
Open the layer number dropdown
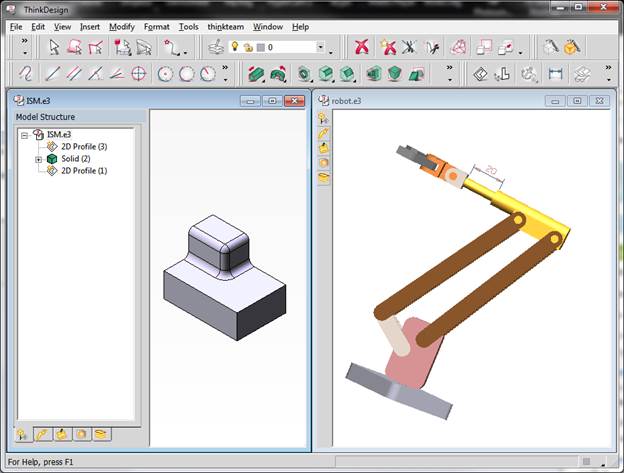(321, 47)
